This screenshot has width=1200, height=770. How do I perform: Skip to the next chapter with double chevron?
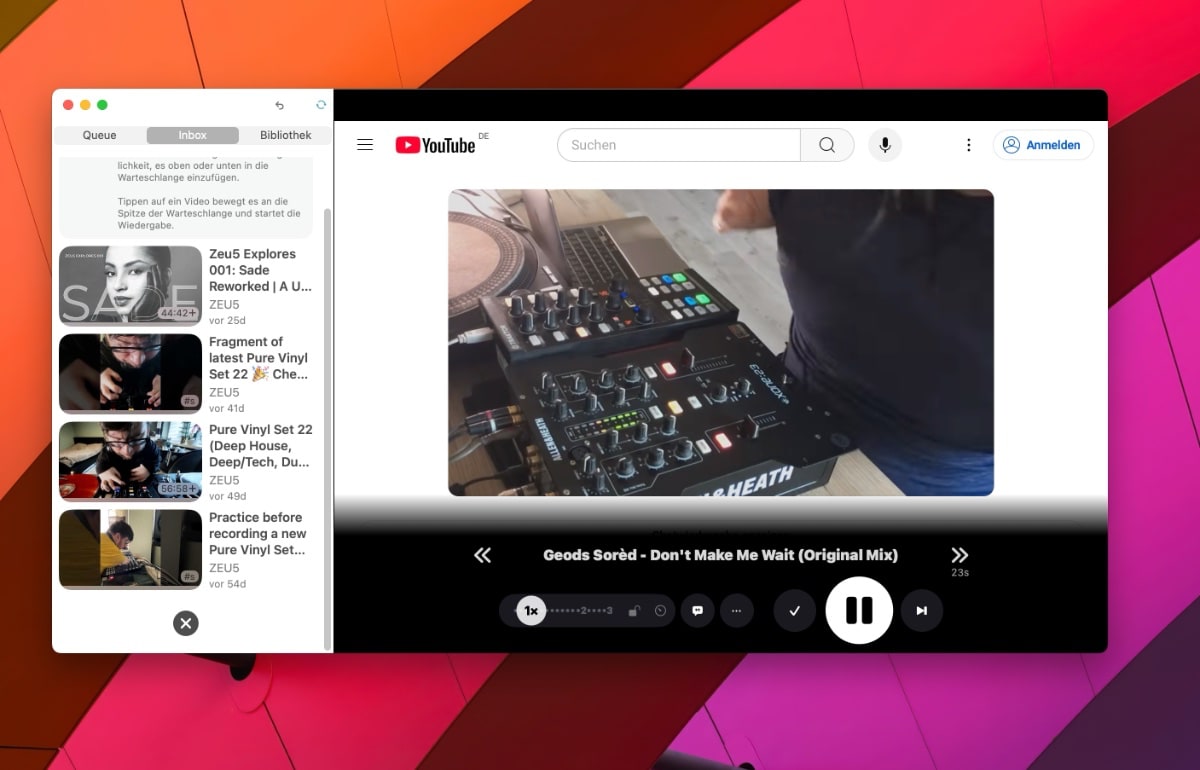click(x=960, y=555)
